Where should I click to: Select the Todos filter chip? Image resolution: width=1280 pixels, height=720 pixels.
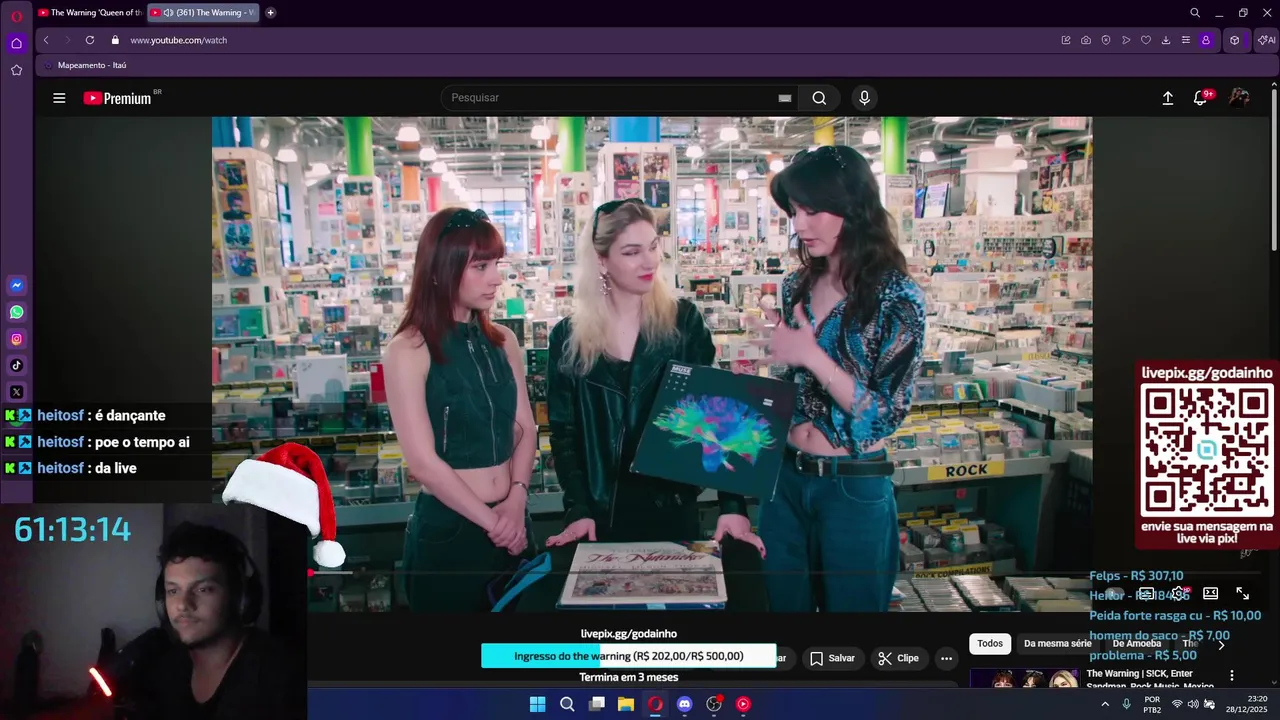pos(990,644)
